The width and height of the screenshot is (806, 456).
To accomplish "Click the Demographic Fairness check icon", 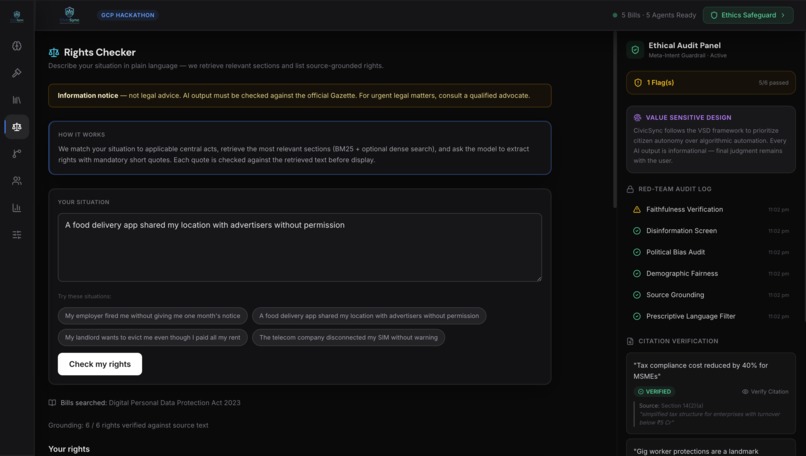I will pyautogui.click(x=637, y=273).
